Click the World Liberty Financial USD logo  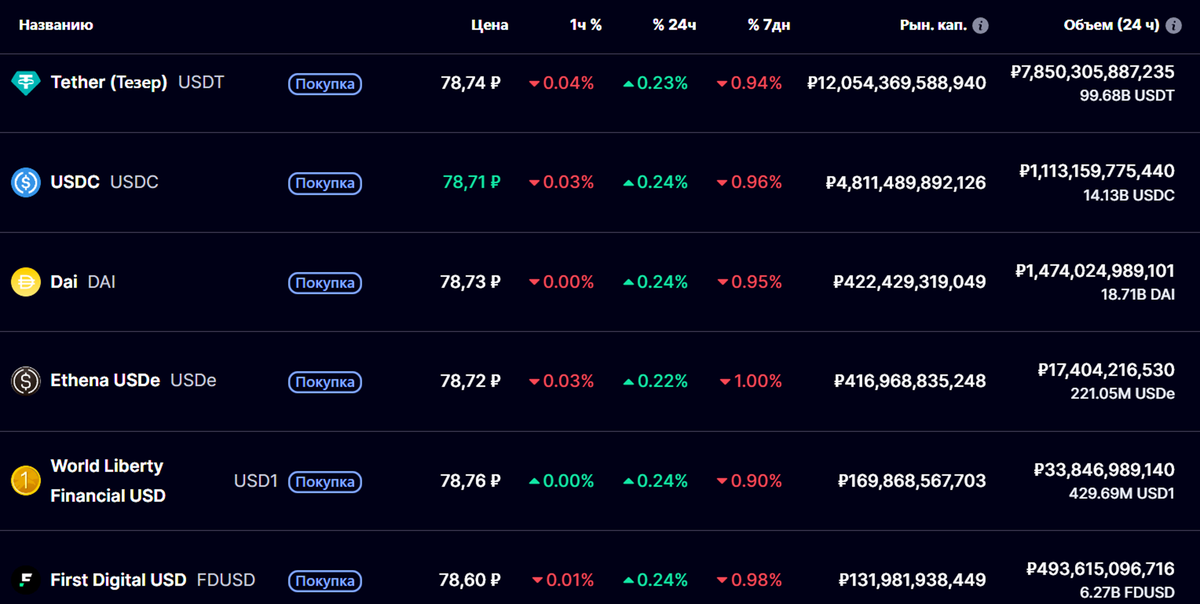click(x=25, y=481)
